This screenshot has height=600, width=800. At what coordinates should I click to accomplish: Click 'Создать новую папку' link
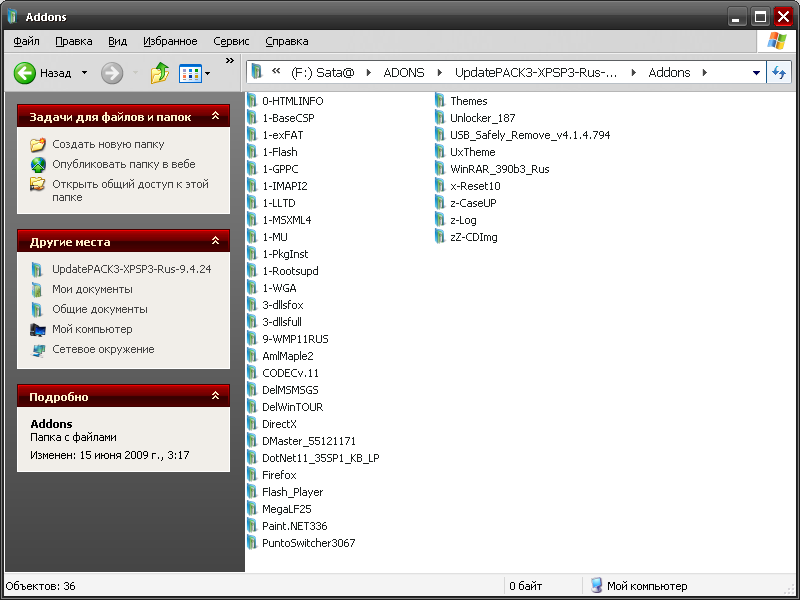[x=108, y=144]
